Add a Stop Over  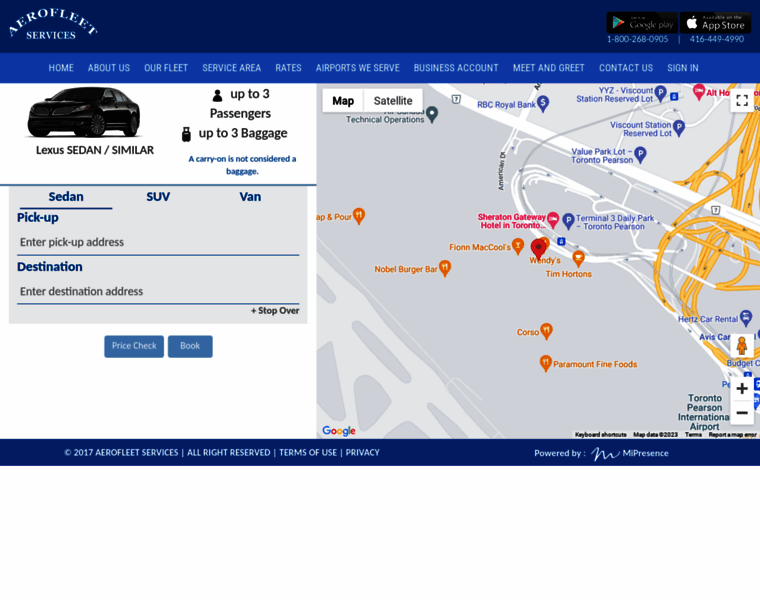(x=275, y=311)
